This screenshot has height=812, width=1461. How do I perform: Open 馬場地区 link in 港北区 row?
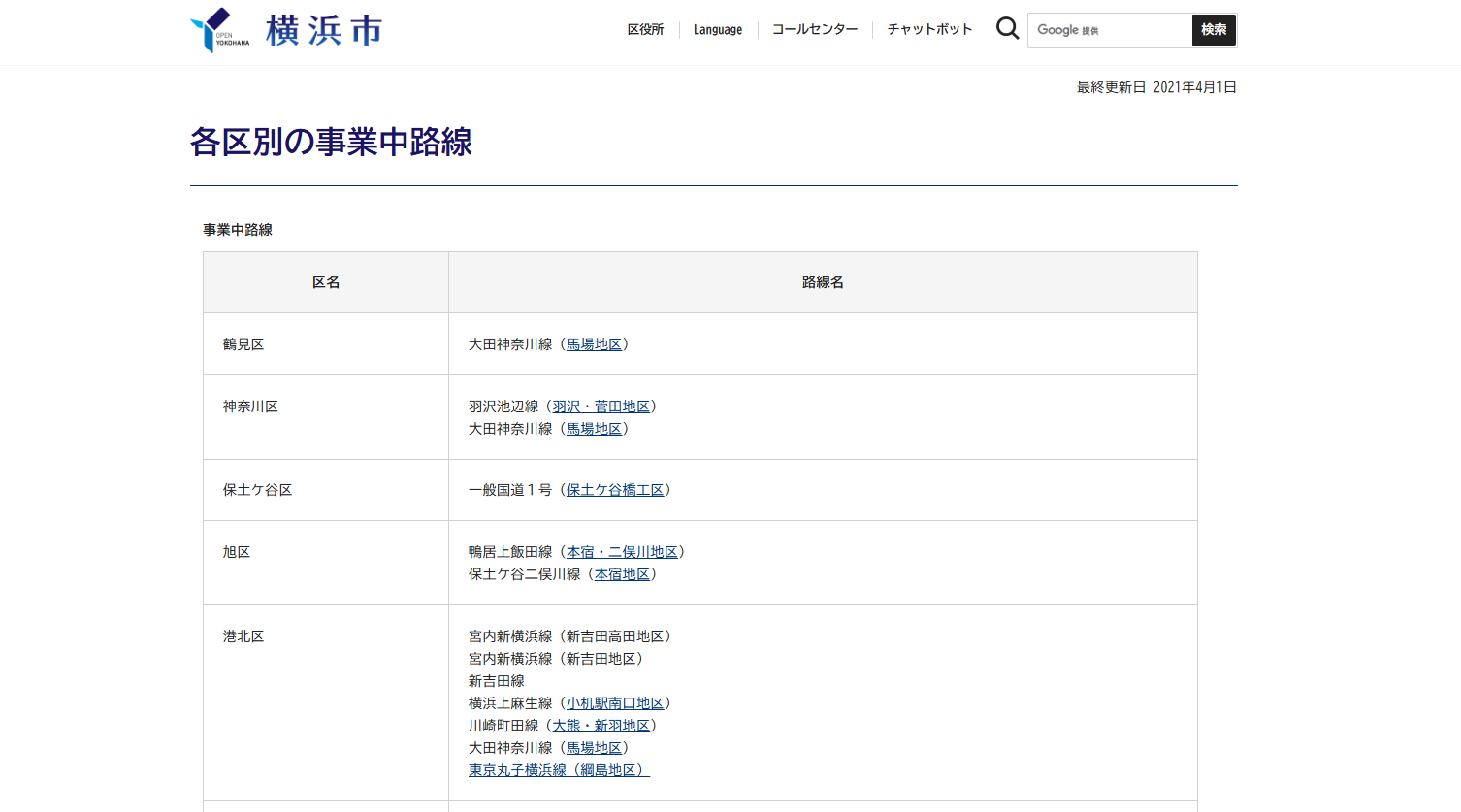tap(594, 748)
